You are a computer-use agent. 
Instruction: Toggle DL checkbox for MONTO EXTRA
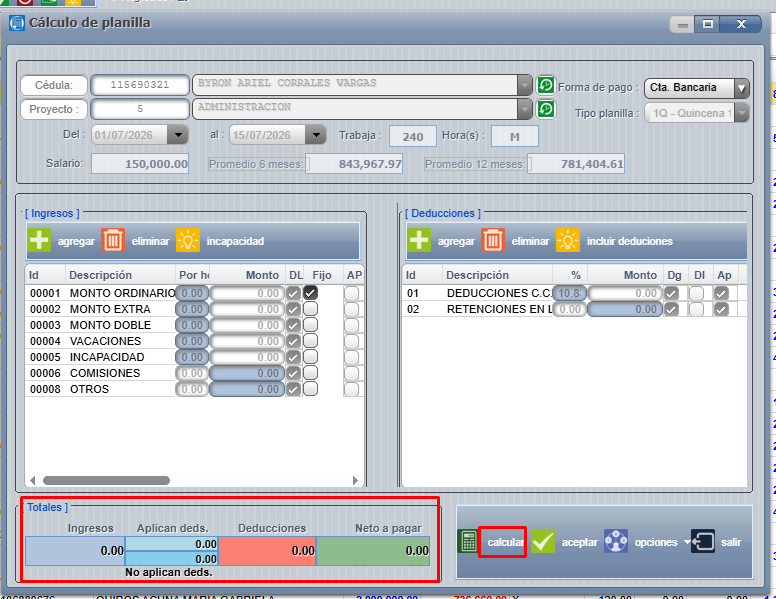293,309
